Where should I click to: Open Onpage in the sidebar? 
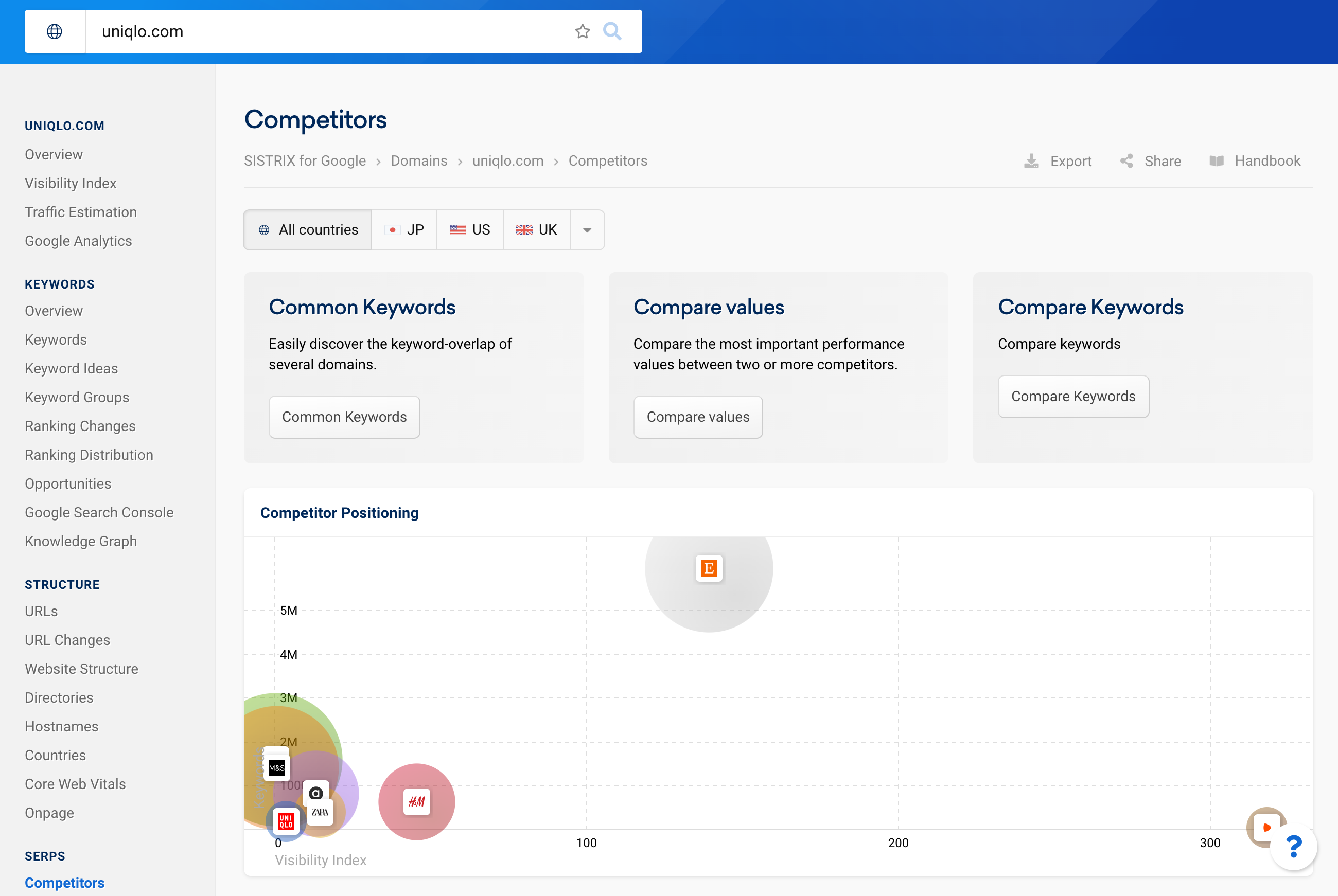pos(49,813)
